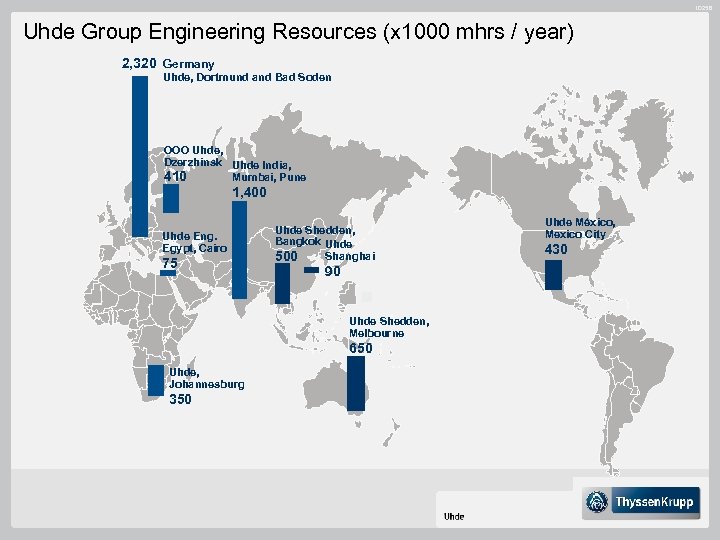The height and width of the screenshot is (540, 720).
Task: Click the small Cairo bar under 75
Action: tap(168, 274)
